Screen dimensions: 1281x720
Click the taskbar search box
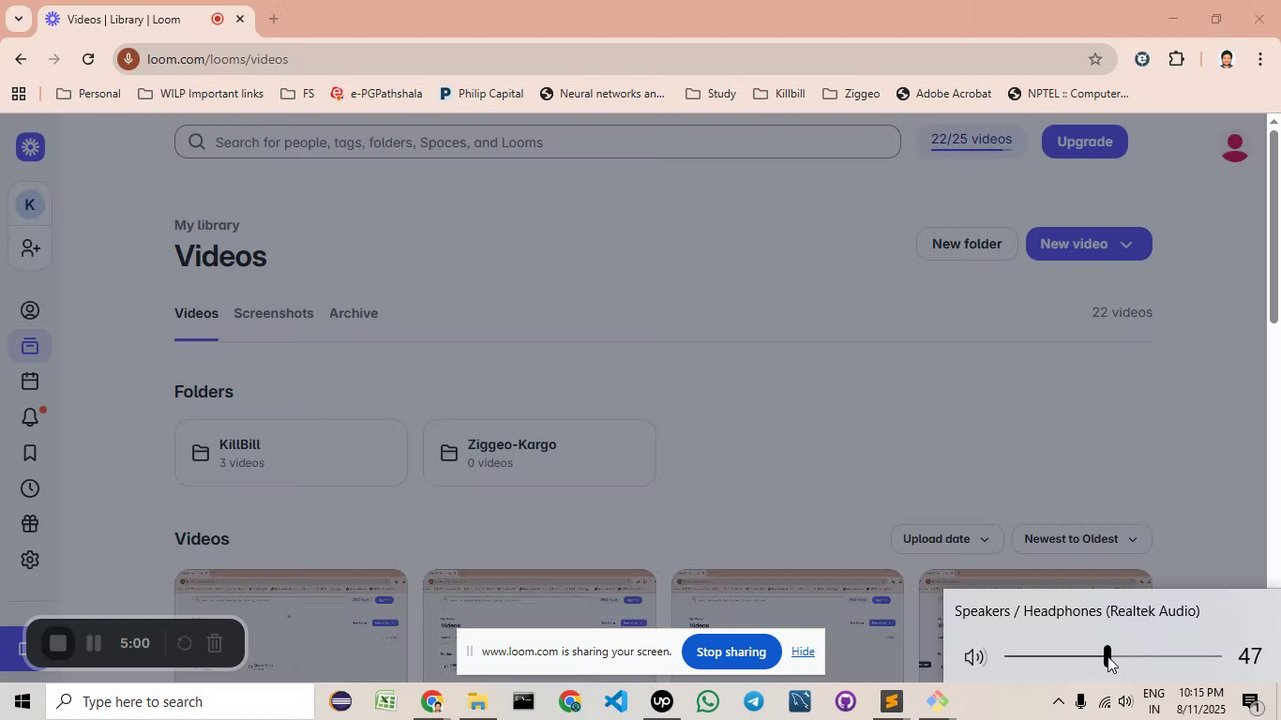tap(180, 702)
